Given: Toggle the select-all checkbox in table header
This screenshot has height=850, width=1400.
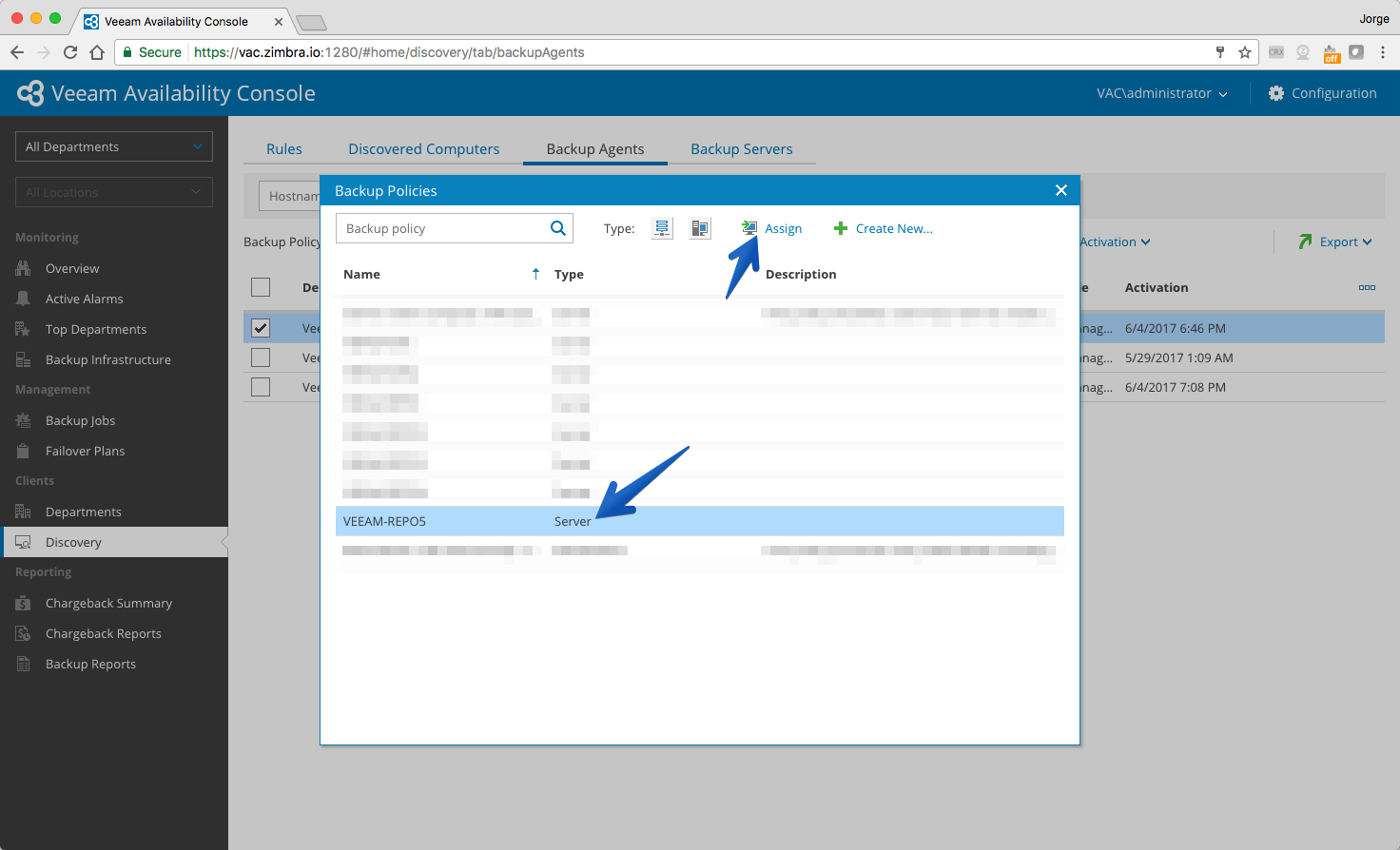Looking at the screenshot, I should (x=261, y=287).
